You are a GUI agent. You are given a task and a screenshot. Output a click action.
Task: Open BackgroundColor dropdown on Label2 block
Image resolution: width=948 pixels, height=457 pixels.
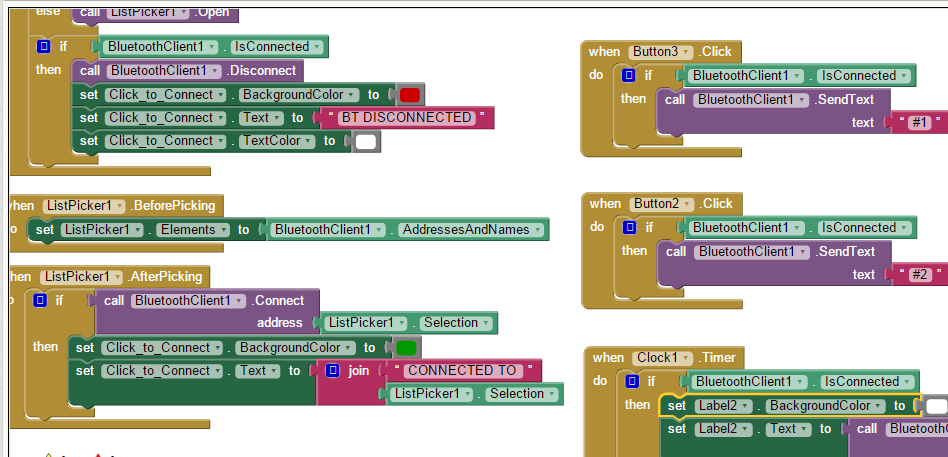click(x=825, y=406)
